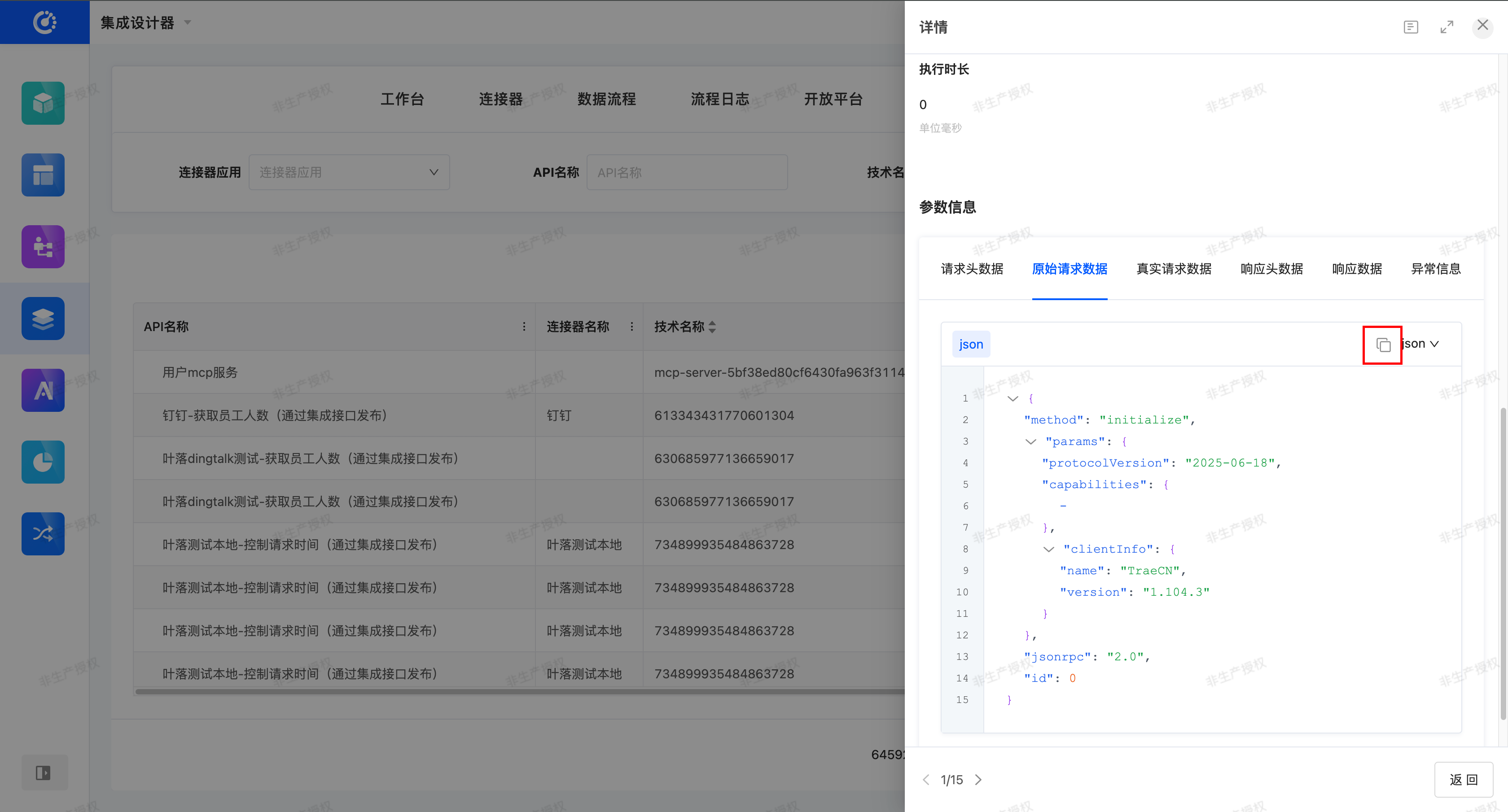Screen dimensions: 1508x812
Task: Click the 返回 button
Action: [x=1463, y=779]
